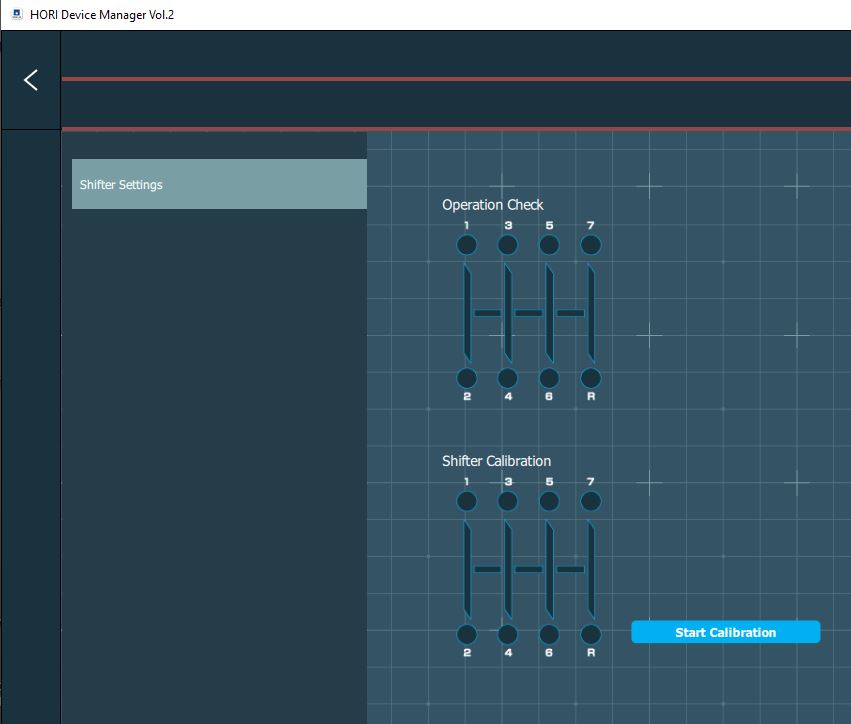Click gear 3 circle in Shifter Calibration
Image resolution: width=851 pixels, height=724 pixels.
pos(508,501)
